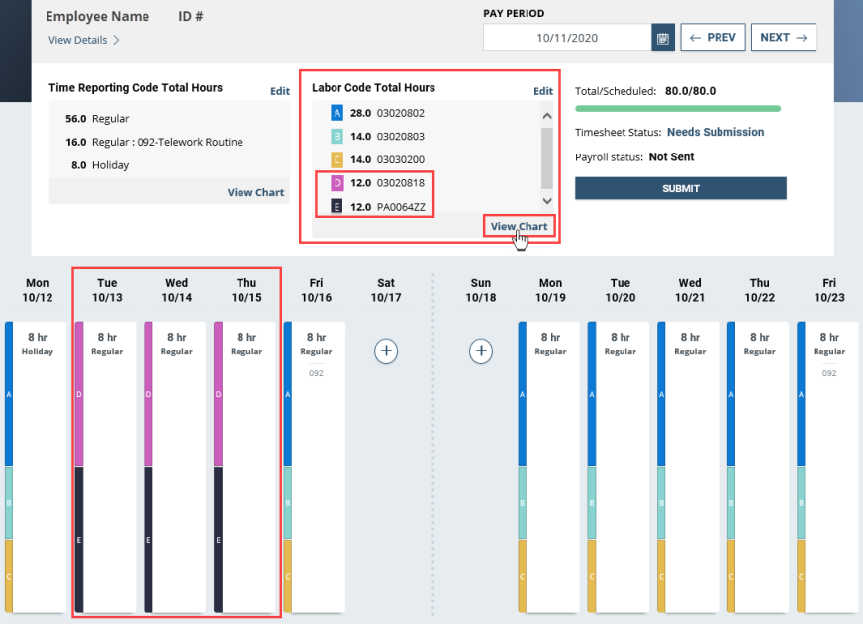
Task: Click the pay period date field
Action: 565,36
